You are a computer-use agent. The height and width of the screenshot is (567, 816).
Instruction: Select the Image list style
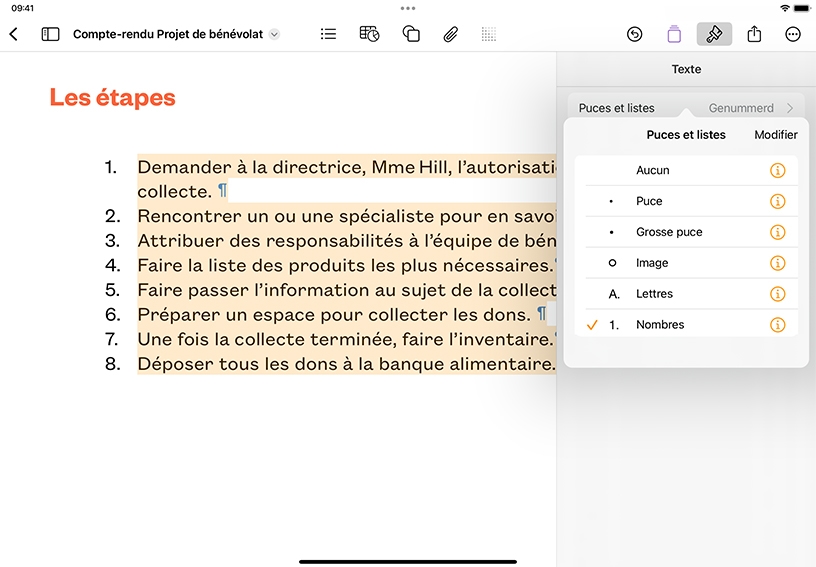(686, 263)
